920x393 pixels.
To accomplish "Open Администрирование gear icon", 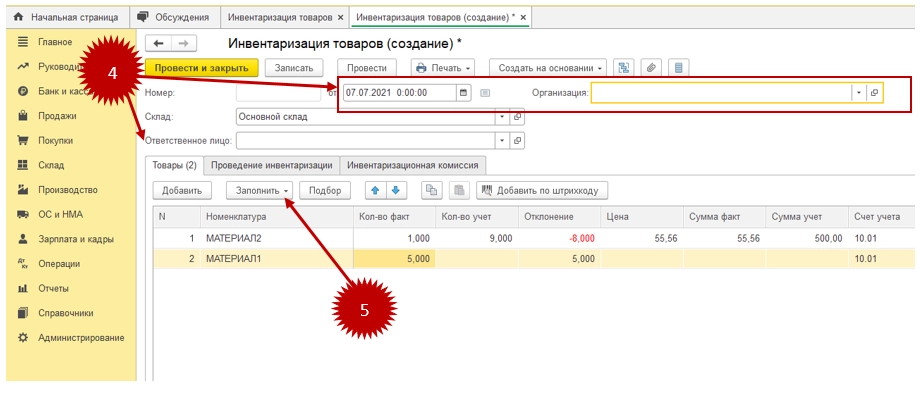I will [x=23, y=337].
